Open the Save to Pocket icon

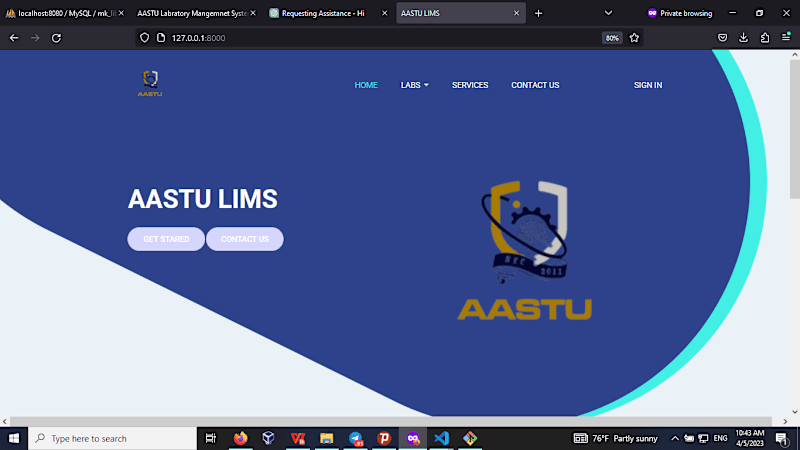pyautogui.click(x=722, y=38)
